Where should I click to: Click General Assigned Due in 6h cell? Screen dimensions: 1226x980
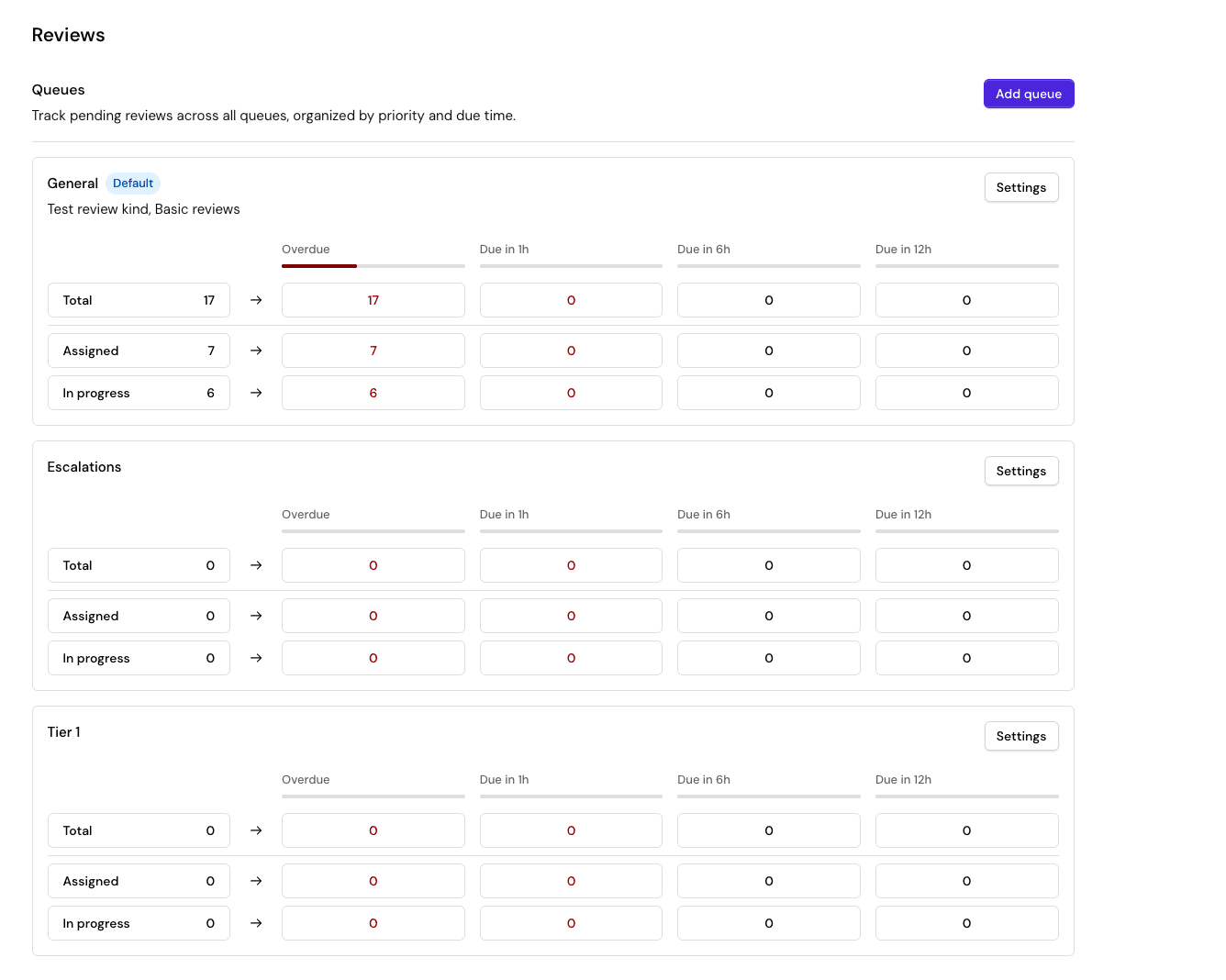pos(769,351)
